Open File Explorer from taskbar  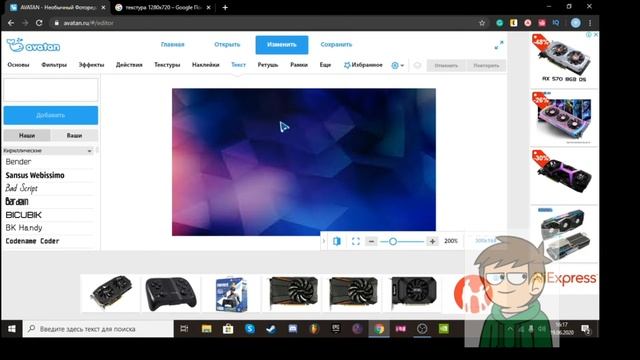[207, 329]
